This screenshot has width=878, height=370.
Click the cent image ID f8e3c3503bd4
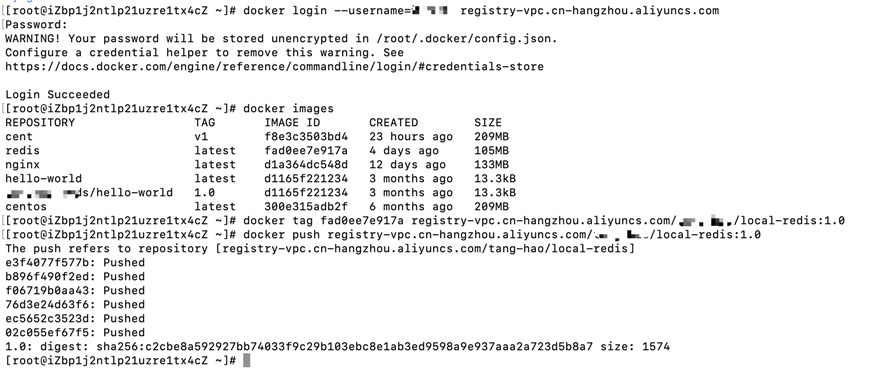coord(306,137)
